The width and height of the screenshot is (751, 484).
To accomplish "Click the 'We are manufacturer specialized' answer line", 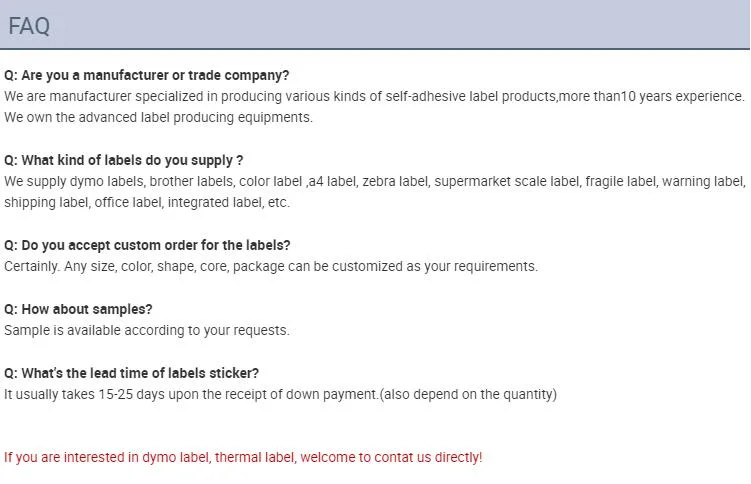I will pyautogui.click(x=374, y=96).
